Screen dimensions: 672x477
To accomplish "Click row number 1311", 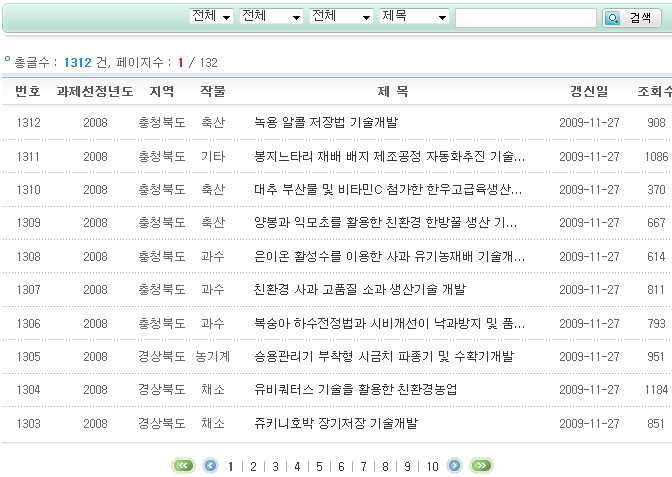I will tap(28, 156).
